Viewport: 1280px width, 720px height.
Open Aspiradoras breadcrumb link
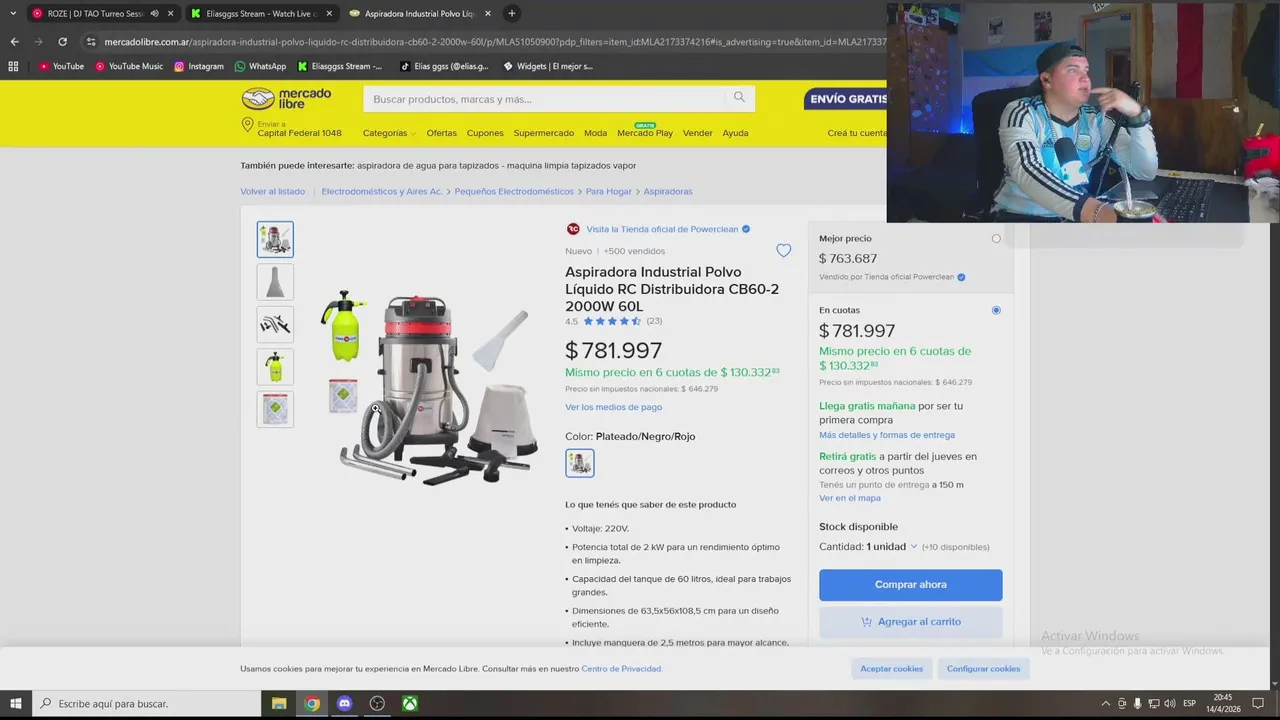click(668, 191)
